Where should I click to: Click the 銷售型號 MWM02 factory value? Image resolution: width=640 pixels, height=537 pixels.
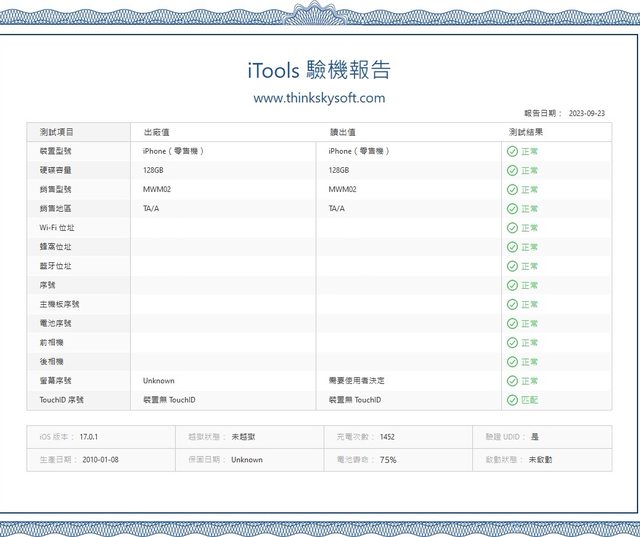pyautogui.click(x=157, y=189)
